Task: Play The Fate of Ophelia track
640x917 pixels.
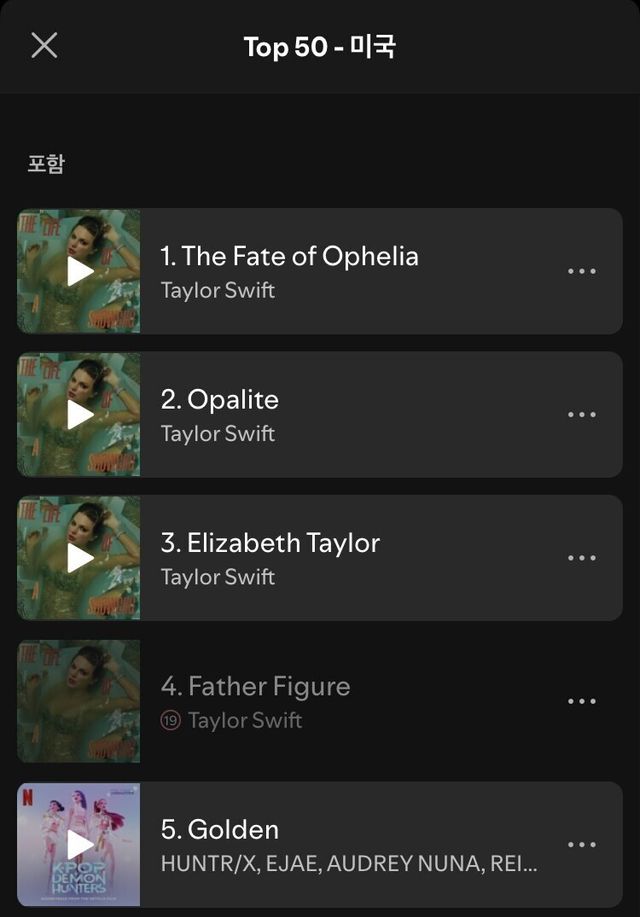Action: tap(80, 271)
